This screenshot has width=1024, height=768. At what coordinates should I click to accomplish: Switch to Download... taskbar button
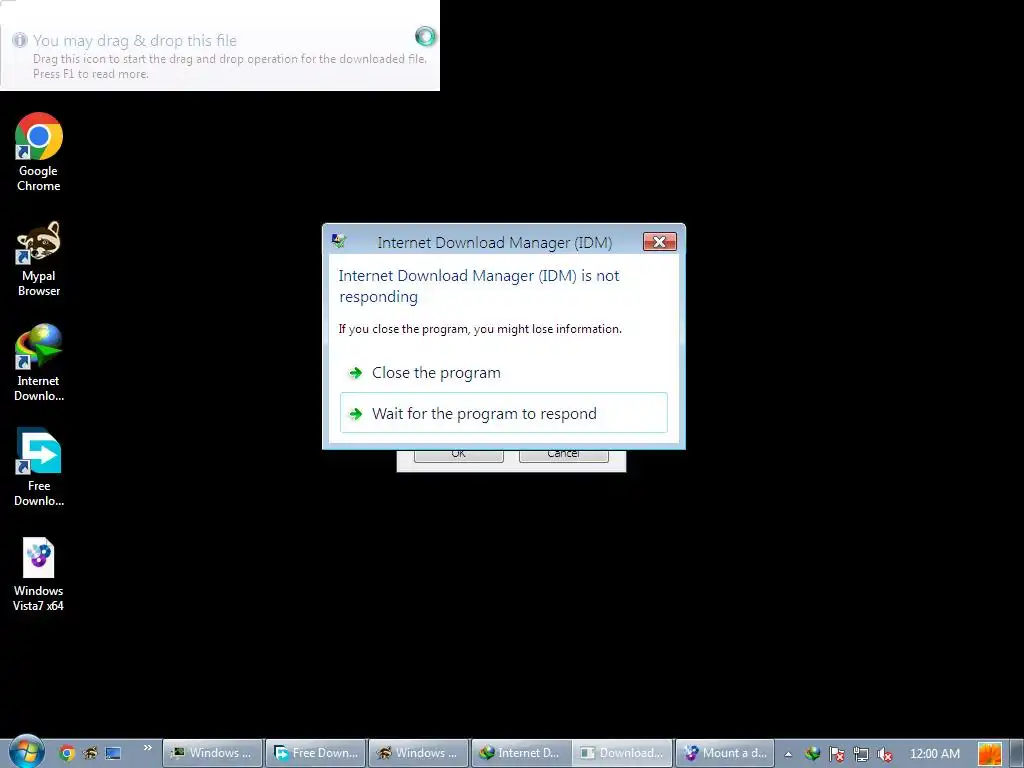point(623,753)
